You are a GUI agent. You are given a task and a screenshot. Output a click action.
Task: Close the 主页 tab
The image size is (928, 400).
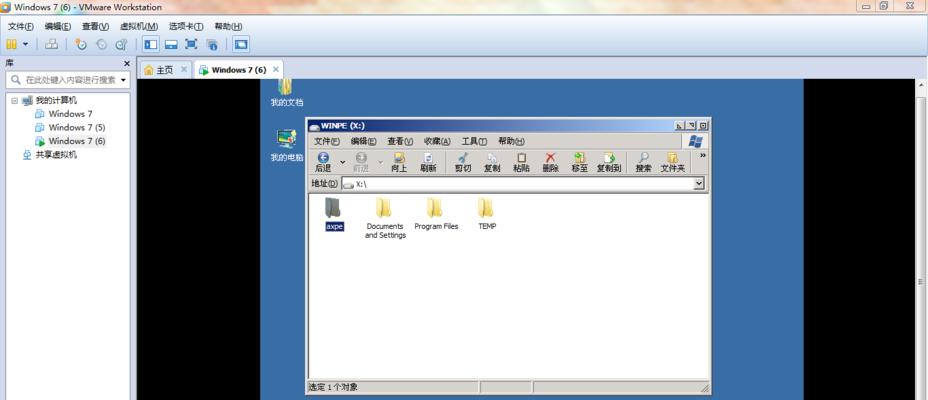[x=184, y=69]
